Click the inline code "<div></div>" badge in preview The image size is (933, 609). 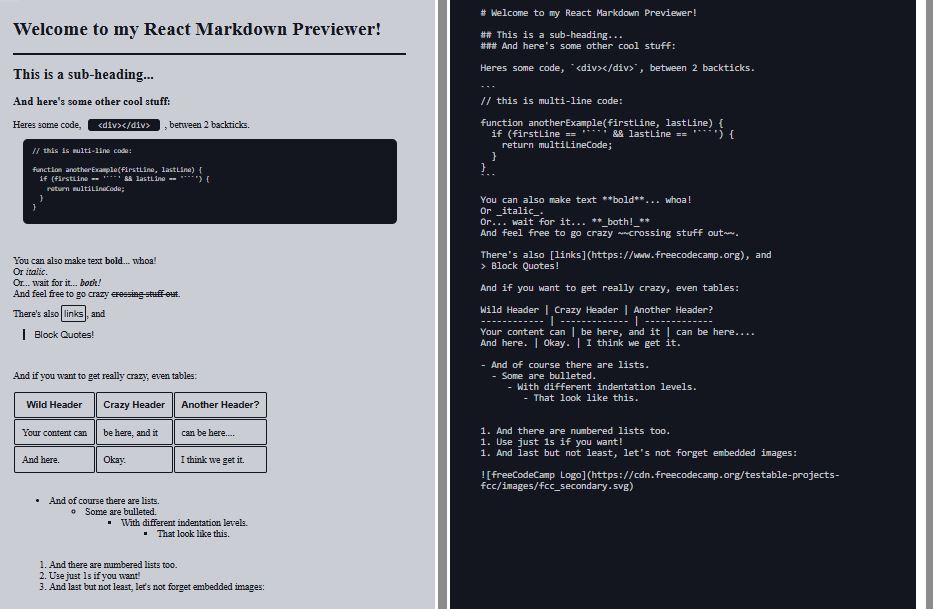(x=124, y=125)
